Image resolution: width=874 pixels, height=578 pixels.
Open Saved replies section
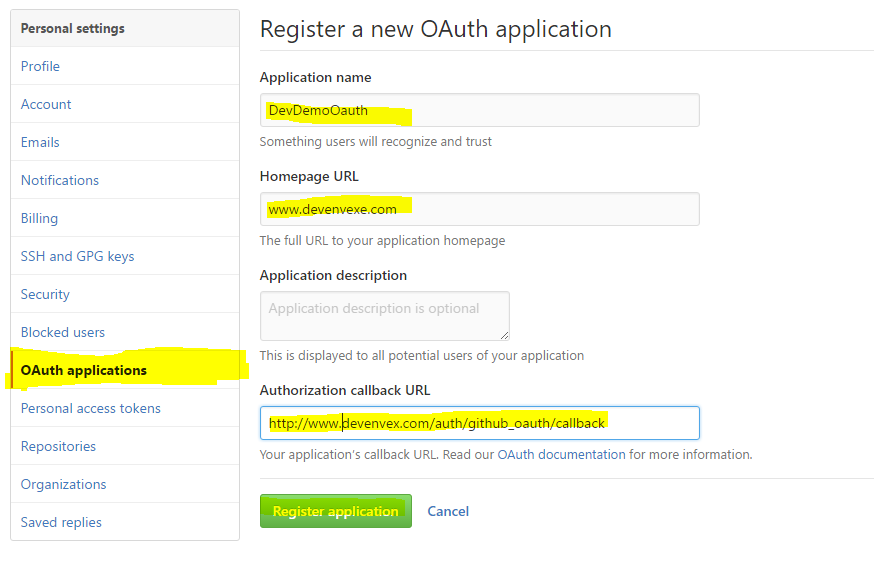click(61, 522)
